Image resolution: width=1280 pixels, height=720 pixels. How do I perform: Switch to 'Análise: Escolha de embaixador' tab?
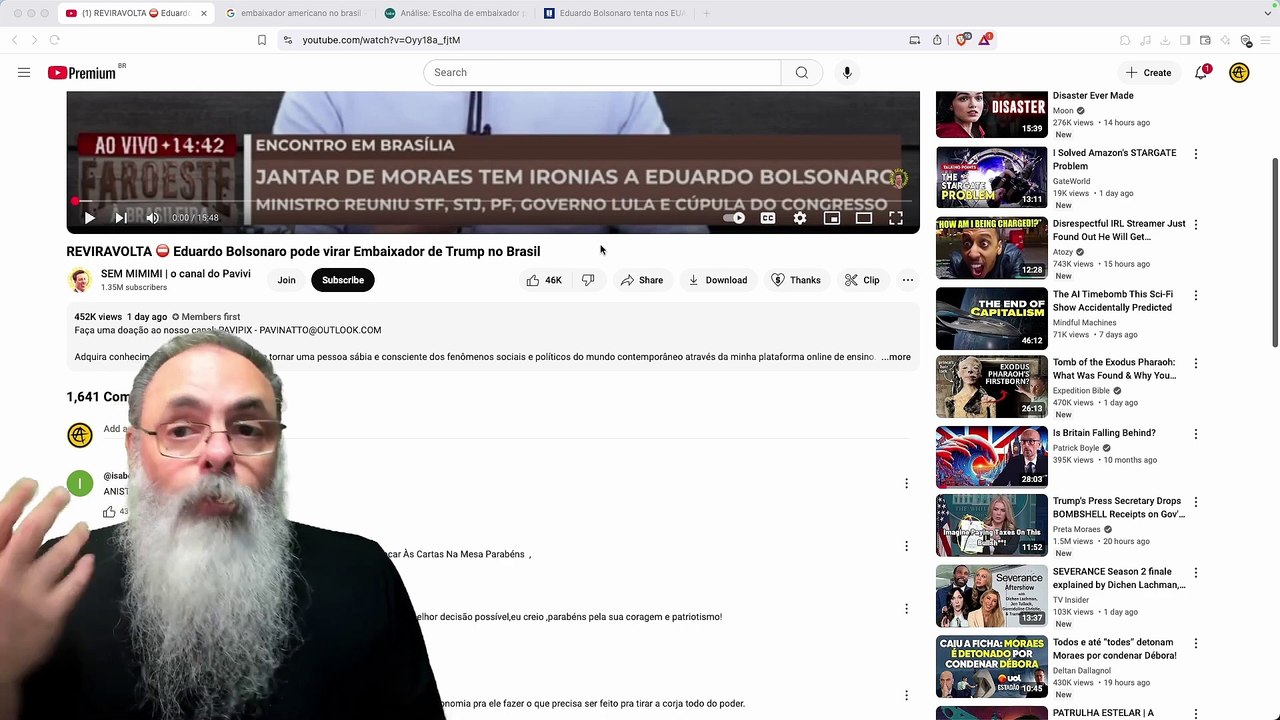456,13
